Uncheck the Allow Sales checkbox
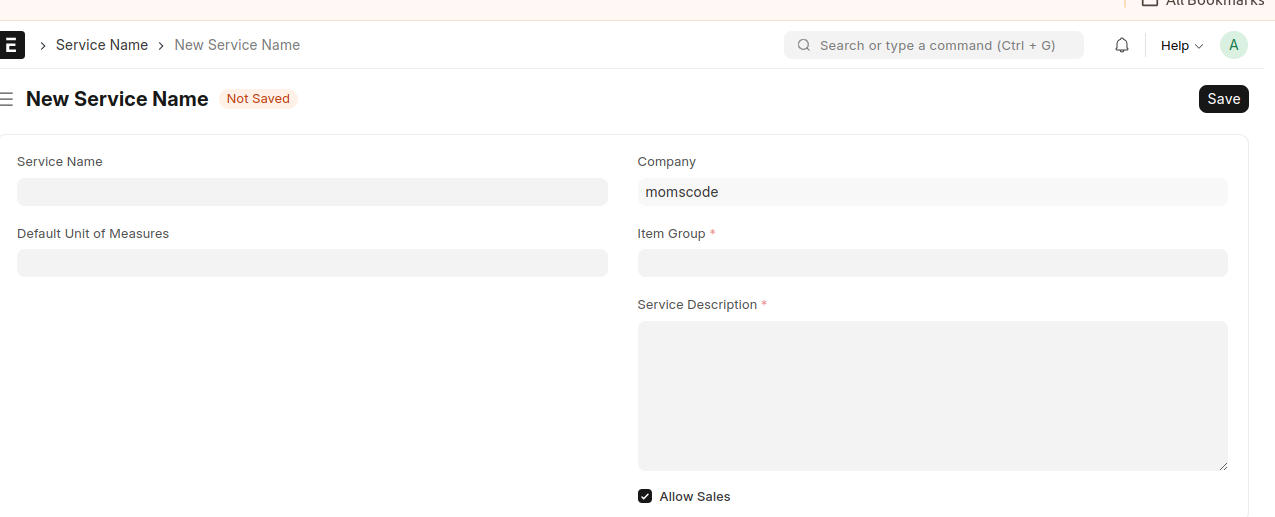The width and height of the screenshot is (1275, 517). [645, 496]
